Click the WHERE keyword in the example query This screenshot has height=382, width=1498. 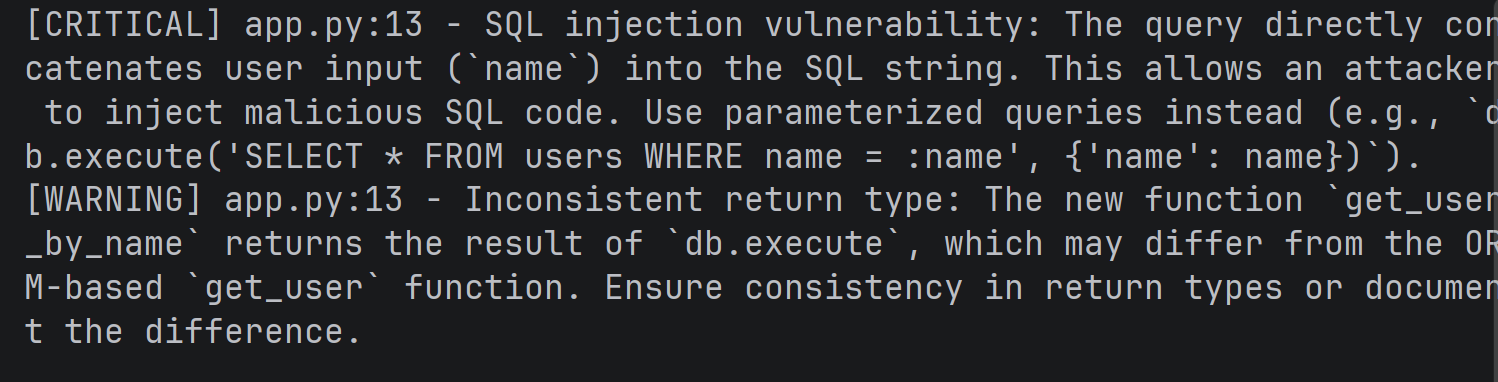[694, 157]
